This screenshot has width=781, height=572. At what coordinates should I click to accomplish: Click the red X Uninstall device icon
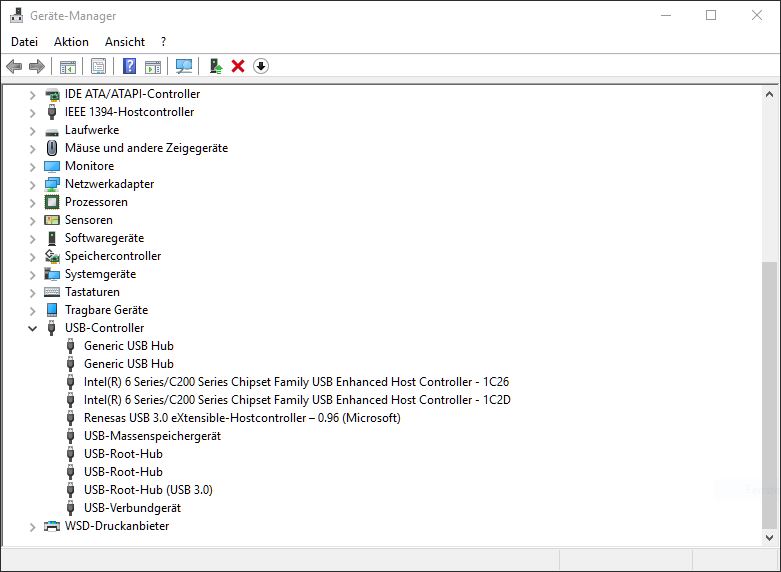tap(238, 66)
